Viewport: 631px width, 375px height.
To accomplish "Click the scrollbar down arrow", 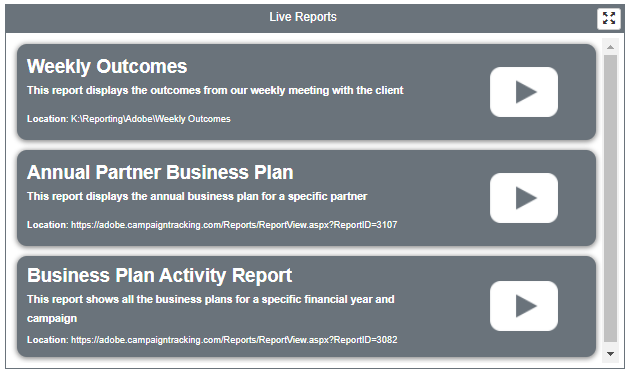I will coord(610,354).
